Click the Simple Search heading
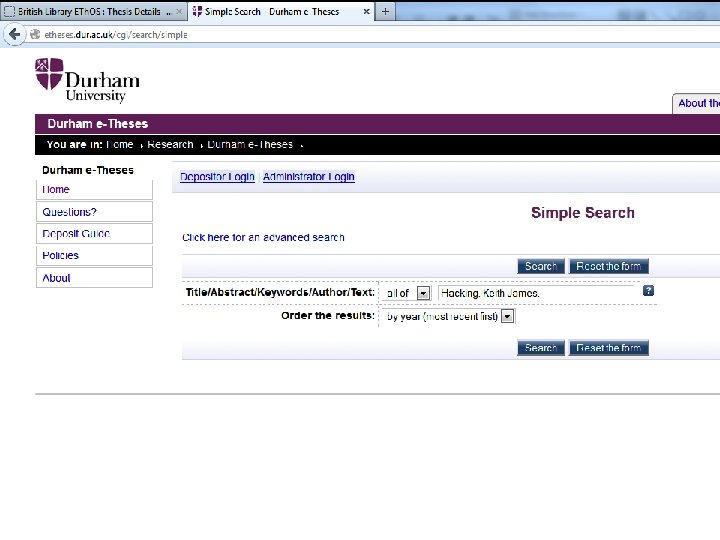Screen dimensions: 720x540 pyautogui.click(x=583, y=213)
